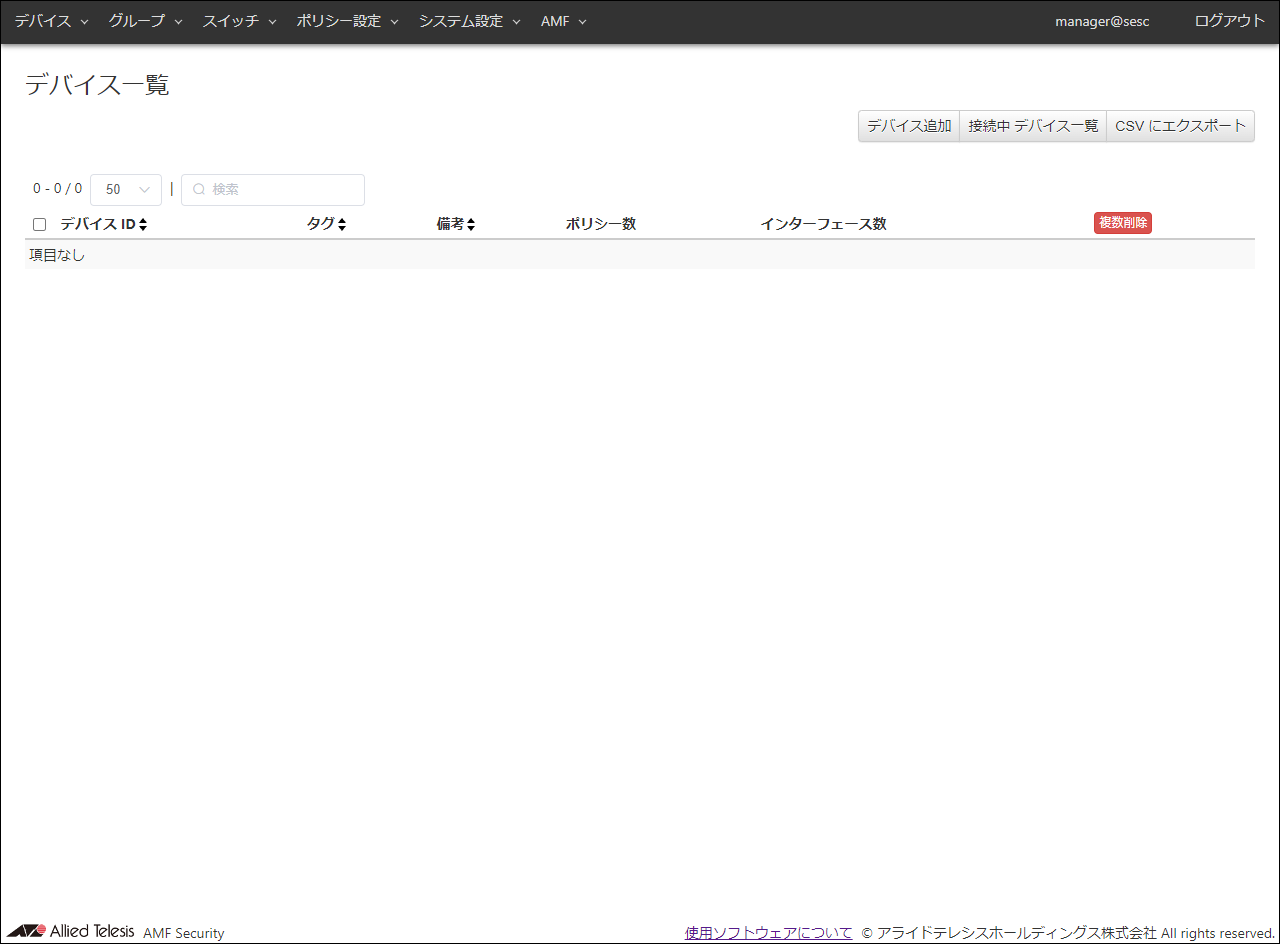
Task: Expand the デバイス menu
Action: pos(51,21)
